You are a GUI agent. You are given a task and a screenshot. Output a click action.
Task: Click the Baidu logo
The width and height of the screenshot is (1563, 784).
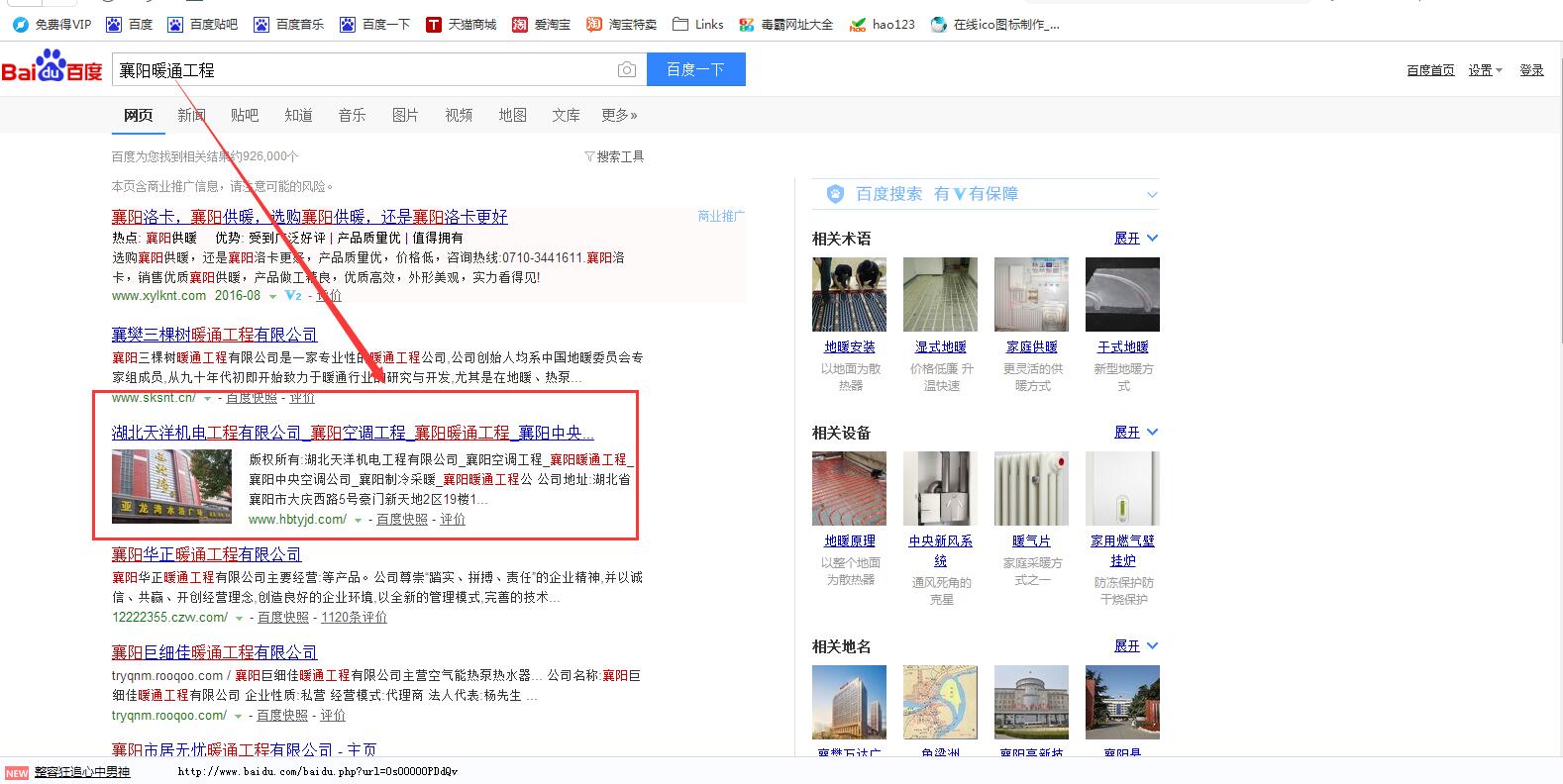[x=52, y=68]
